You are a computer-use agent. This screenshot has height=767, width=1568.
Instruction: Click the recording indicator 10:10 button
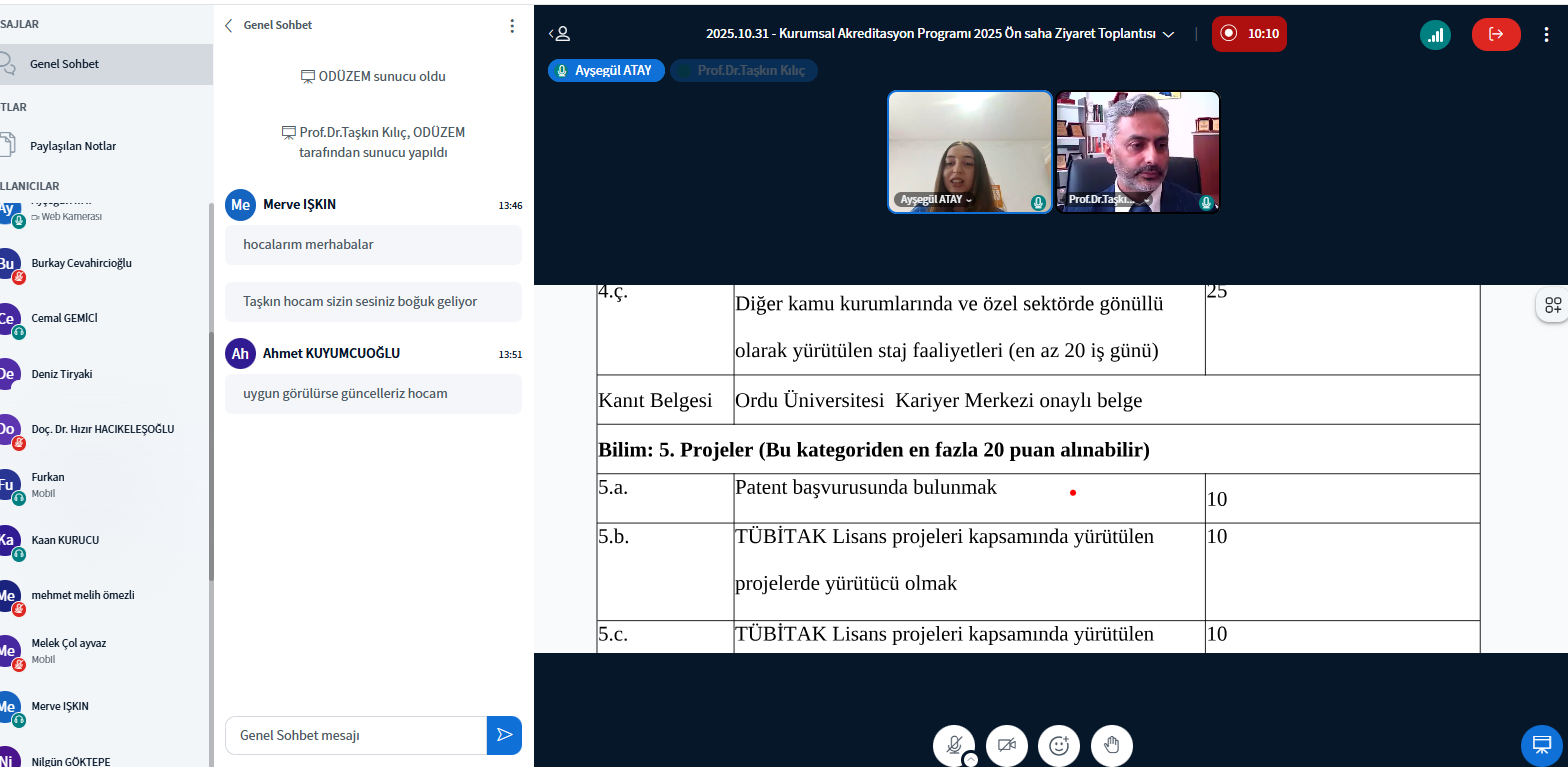1249,34
